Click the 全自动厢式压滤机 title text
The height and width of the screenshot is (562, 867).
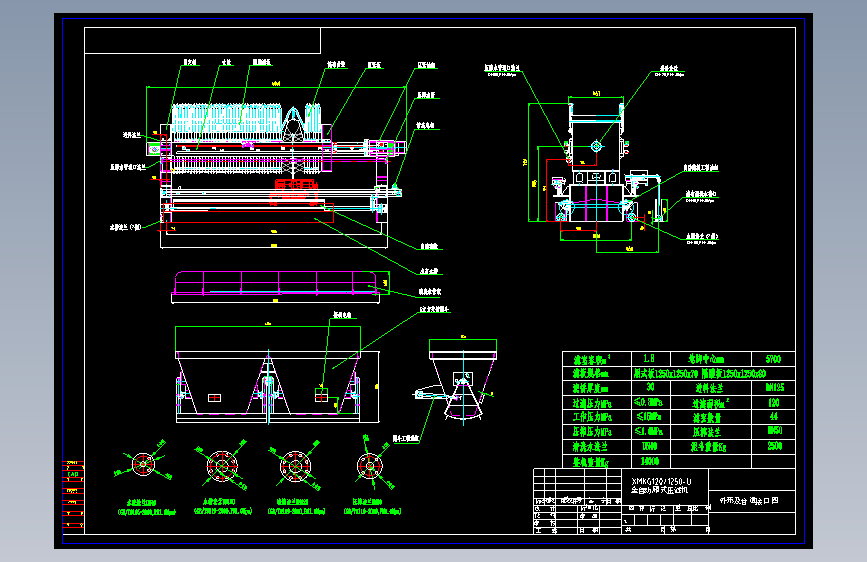pyautogui.click(x=660, y=490)
